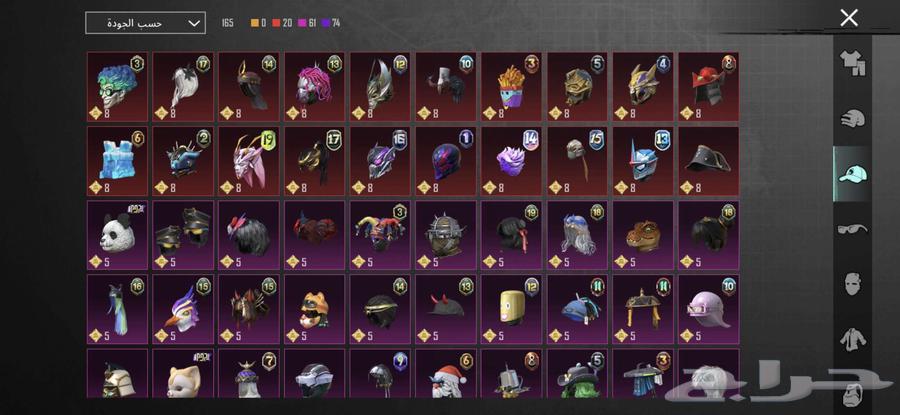Select the green-haired clown headgear

pyautogui.click(x=118, y=87)
